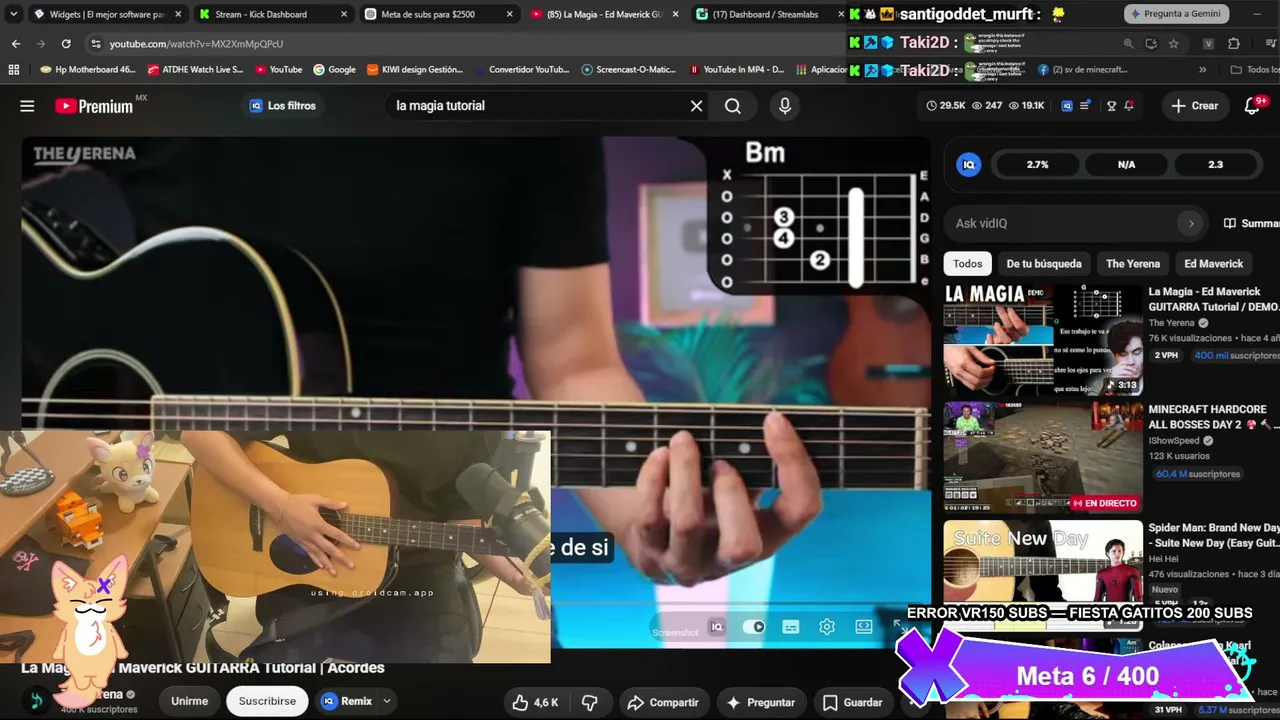Reload the page

pyautogui.click(x=66, y=44)
